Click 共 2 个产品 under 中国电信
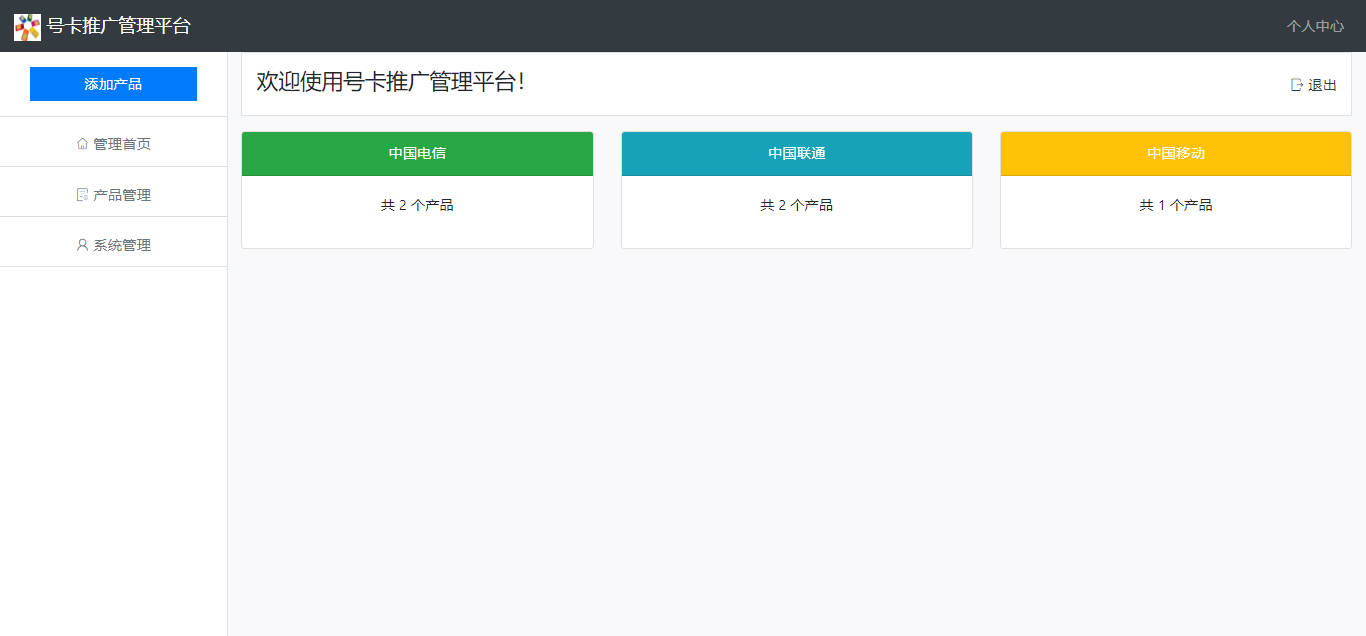Screen dimensions: 1366x636 click(417, 205)
